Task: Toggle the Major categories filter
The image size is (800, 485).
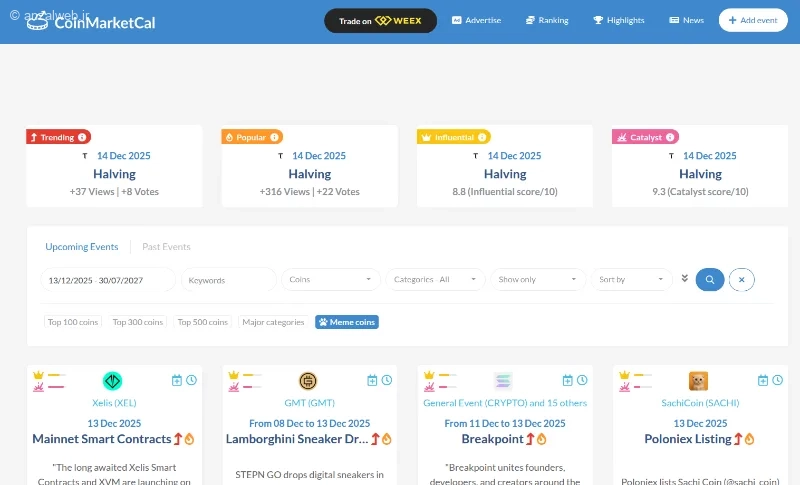Action: click(x=273, y=322)
